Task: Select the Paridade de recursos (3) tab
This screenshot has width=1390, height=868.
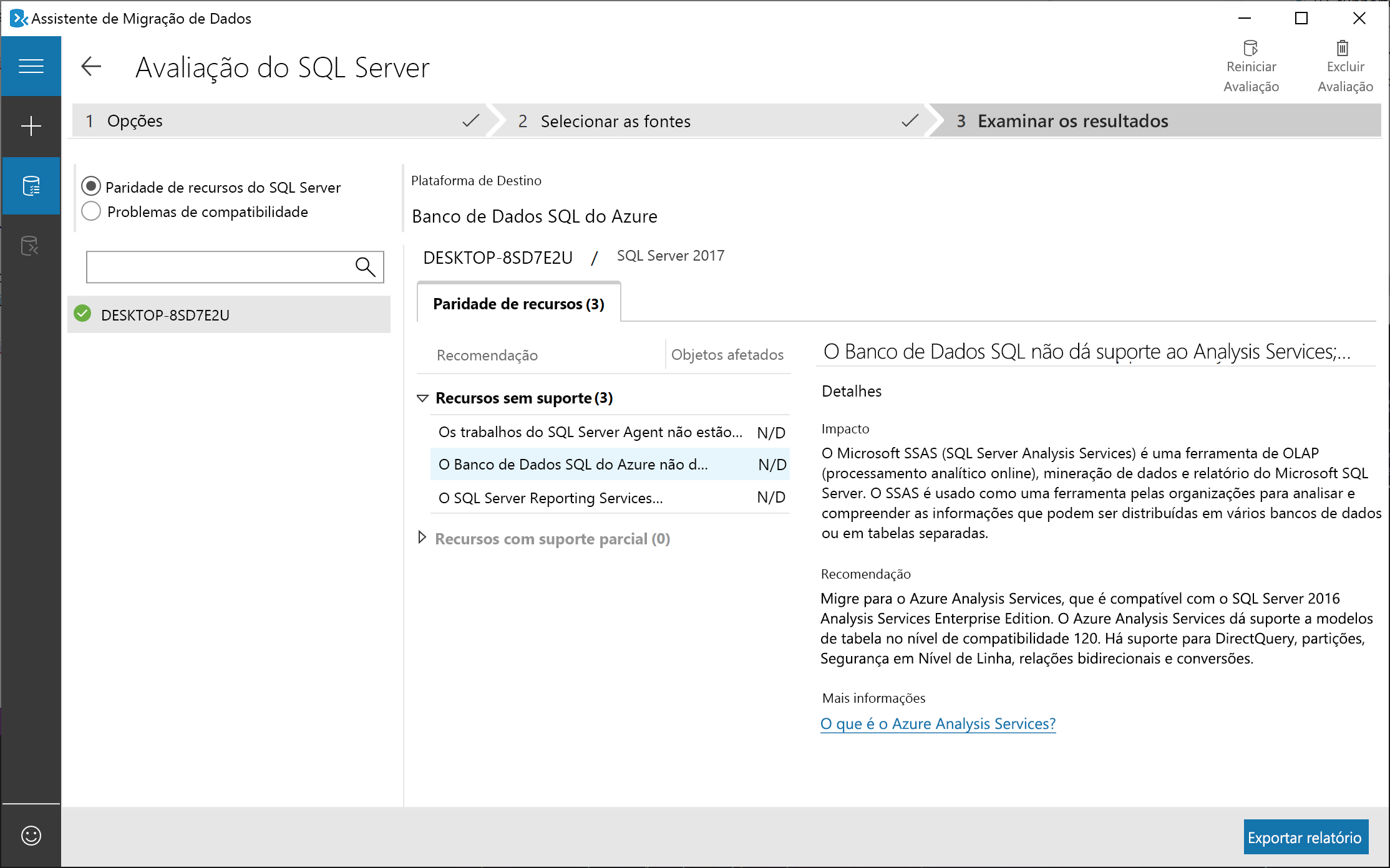Action: (x=518, y=304)
